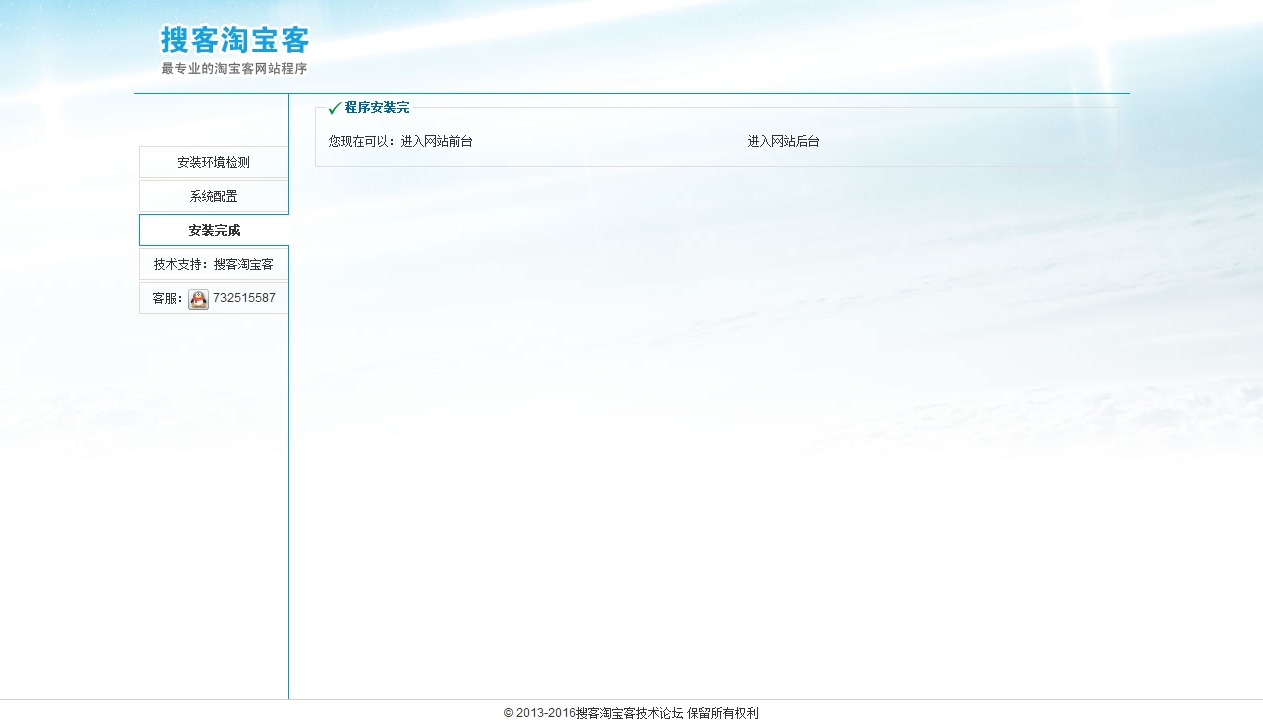Select the 安装完成 step
Viewport: 1263px width, 725px height.
click(x=214, y=230)
